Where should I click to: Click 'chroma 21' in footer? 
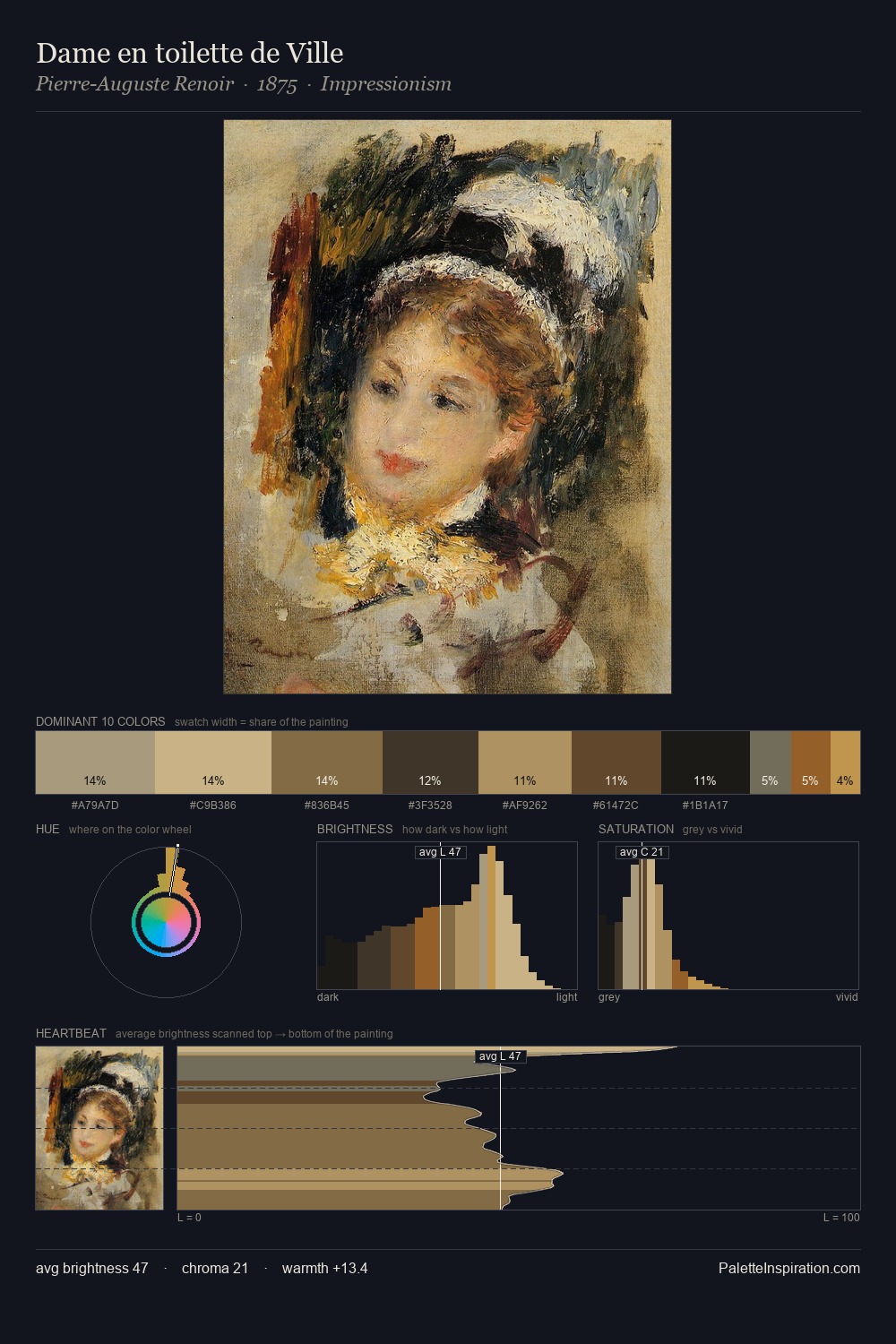[x=215, y=1268]
